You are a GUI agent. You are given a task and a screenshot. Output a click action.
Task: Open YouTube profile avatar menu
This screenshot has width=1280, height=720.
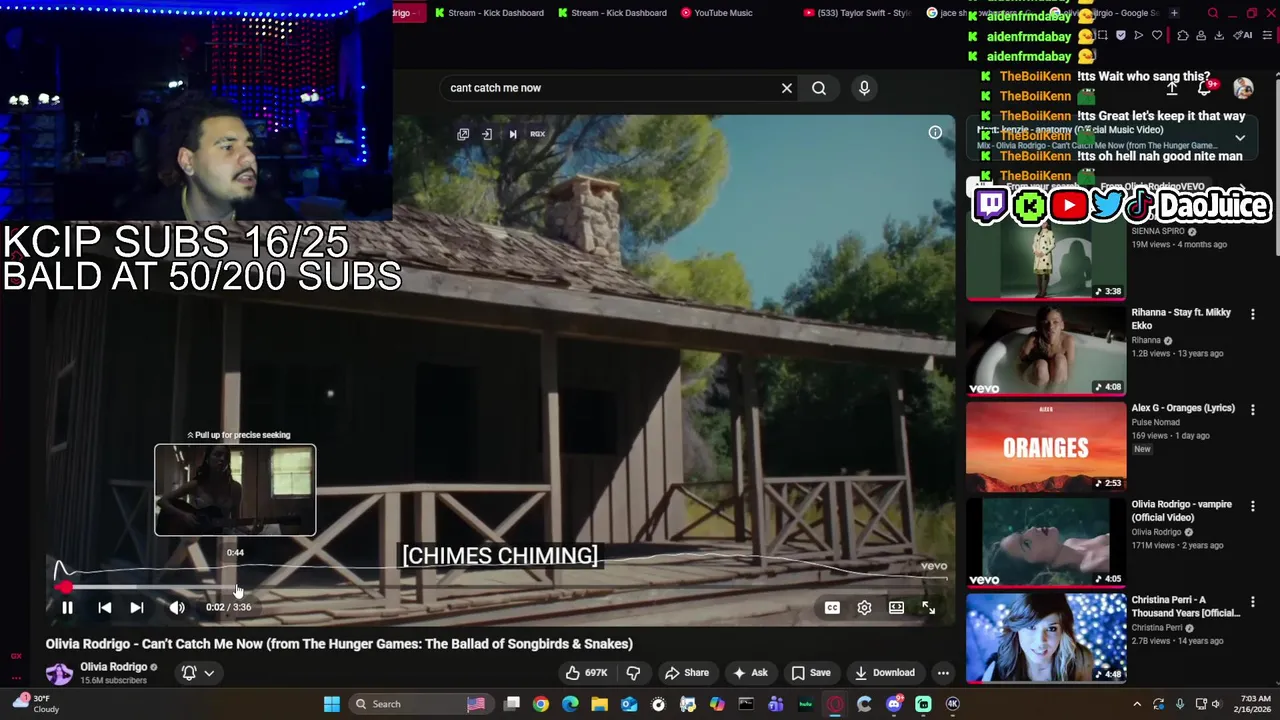coord(1243,88)
